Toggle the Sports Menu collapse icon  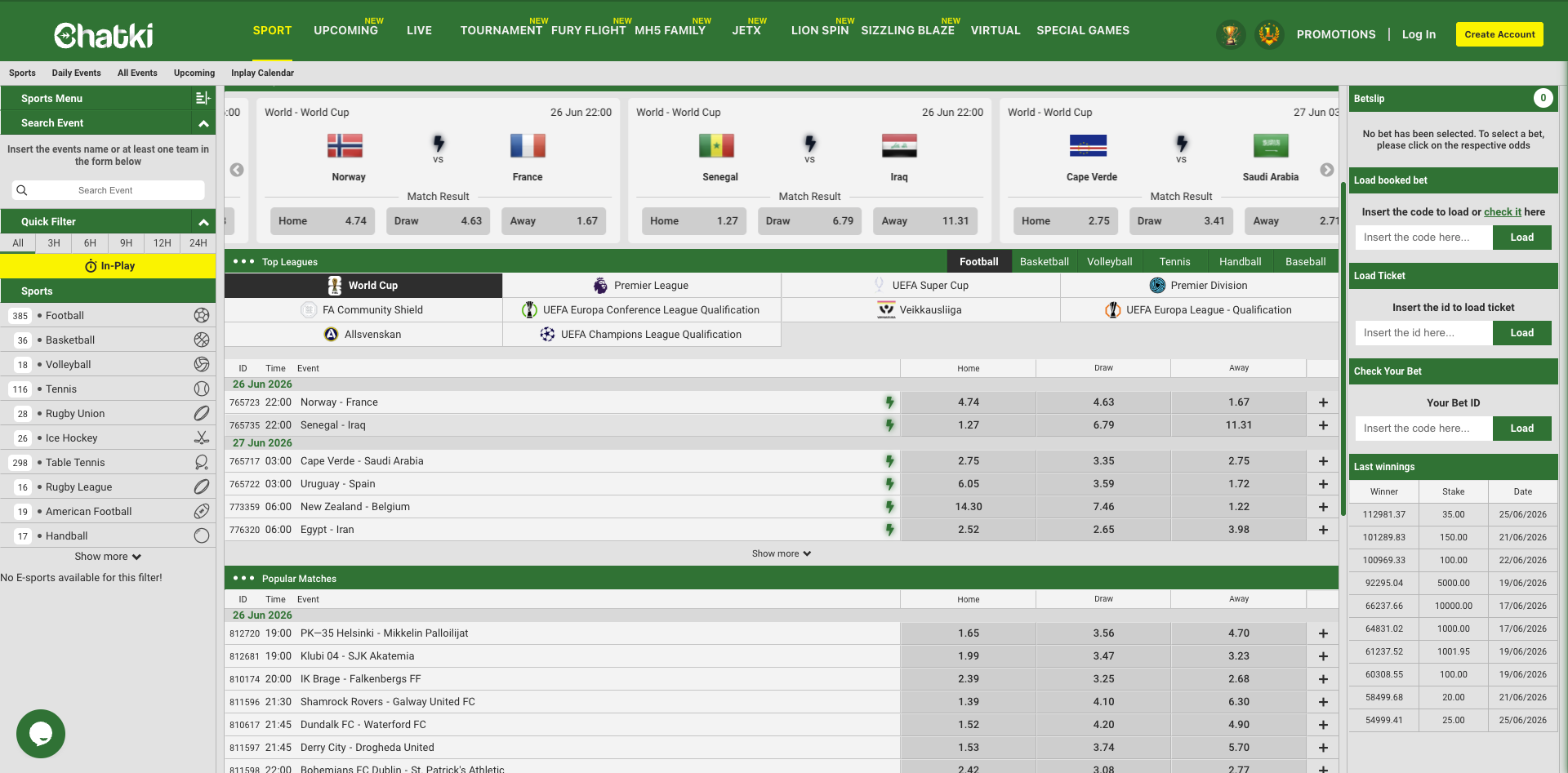point(203,98)
